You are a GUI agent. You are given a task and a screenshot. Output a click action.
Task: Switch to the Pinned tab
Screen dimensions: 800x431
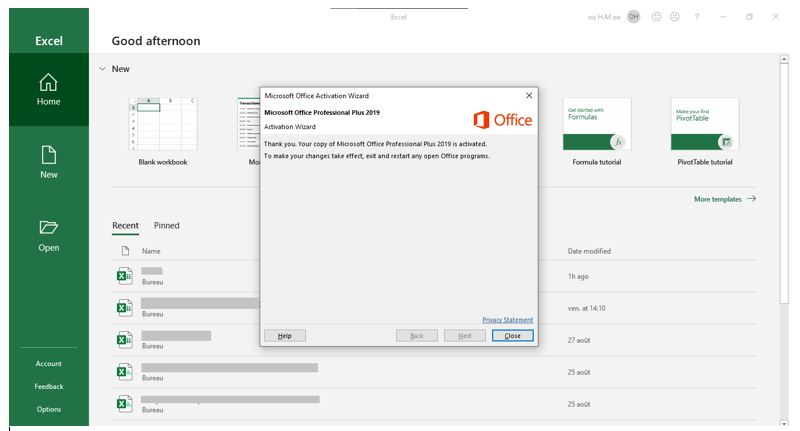click(166, 226)
